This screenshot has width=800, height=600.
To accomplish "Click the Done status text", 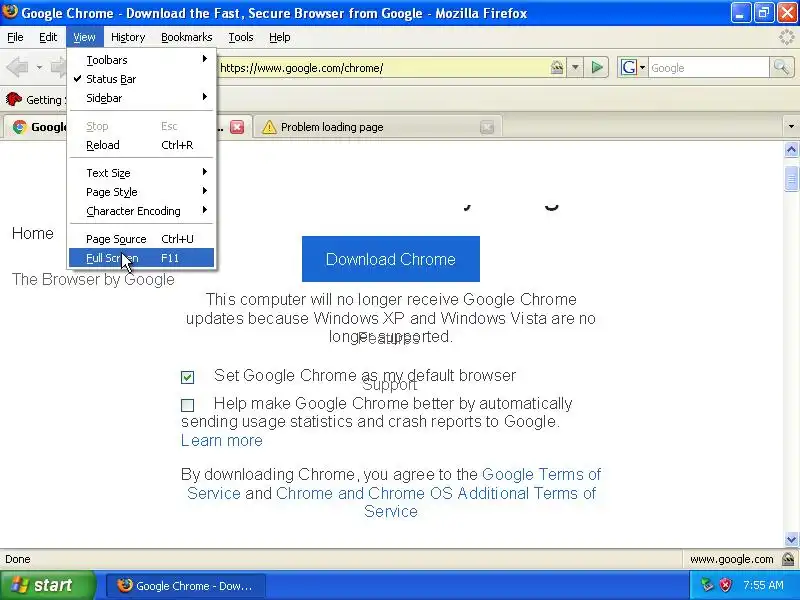I will point(18,559).
